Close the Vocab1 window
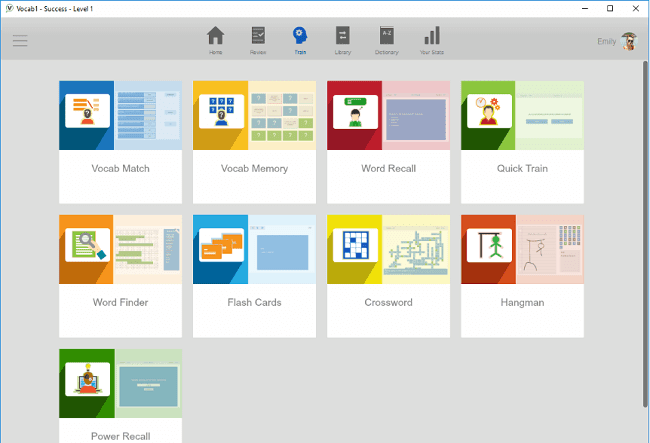 pyautogui.click(x=635, y=8)
